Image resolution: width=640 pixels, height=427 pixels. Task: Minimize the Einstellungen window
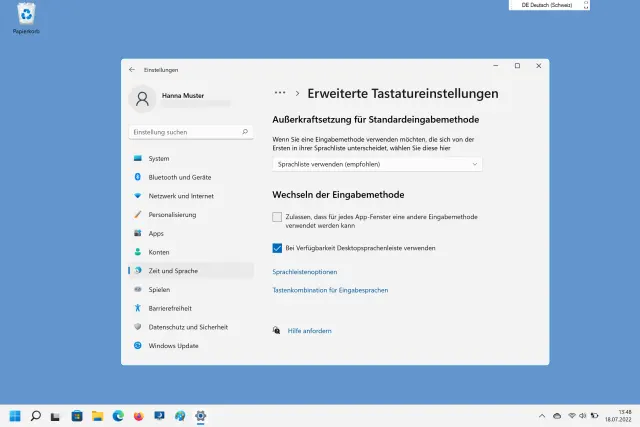(496, 66)
